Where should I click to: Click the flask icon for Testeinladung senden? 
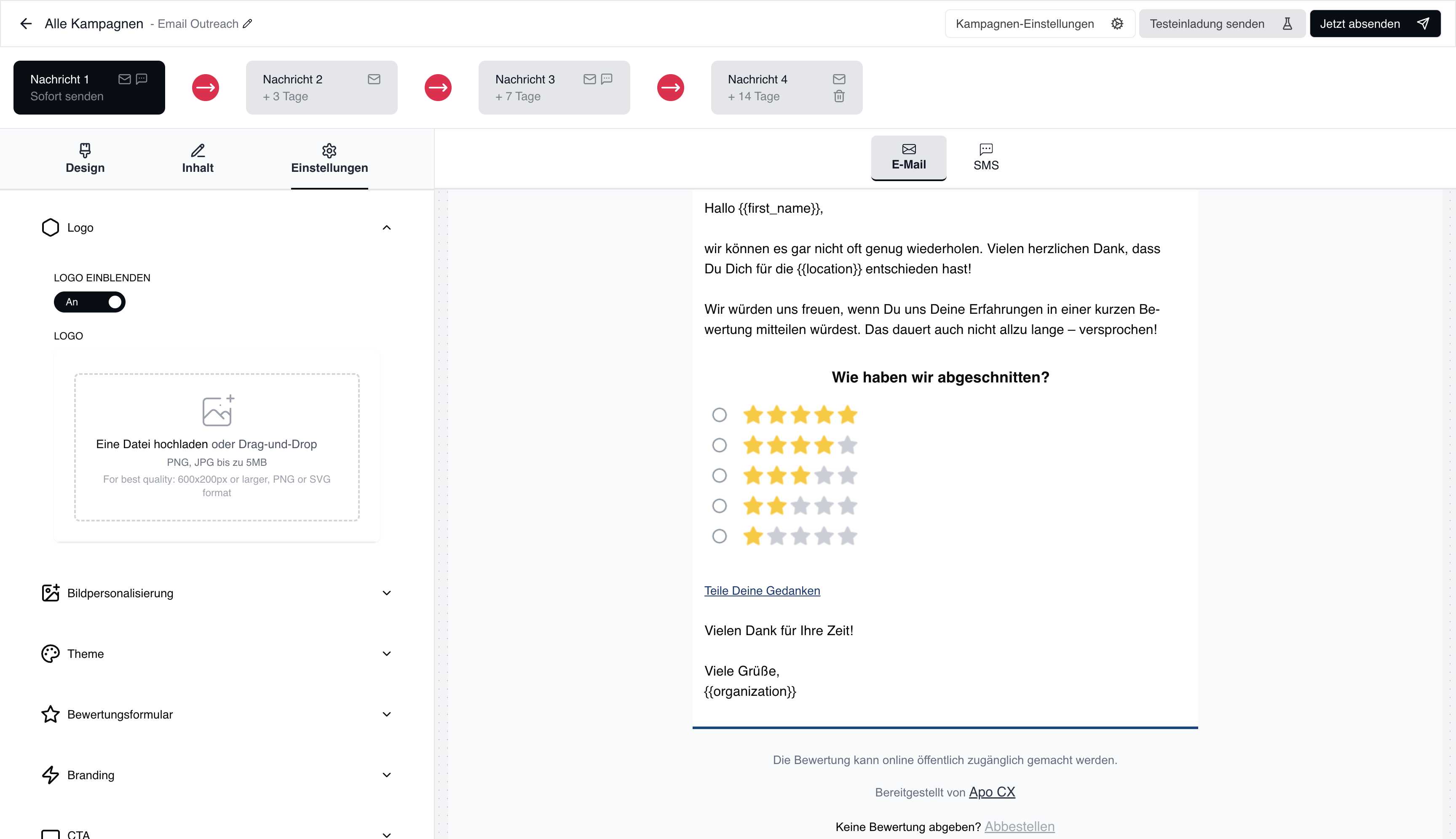[x=1287, y=24]
